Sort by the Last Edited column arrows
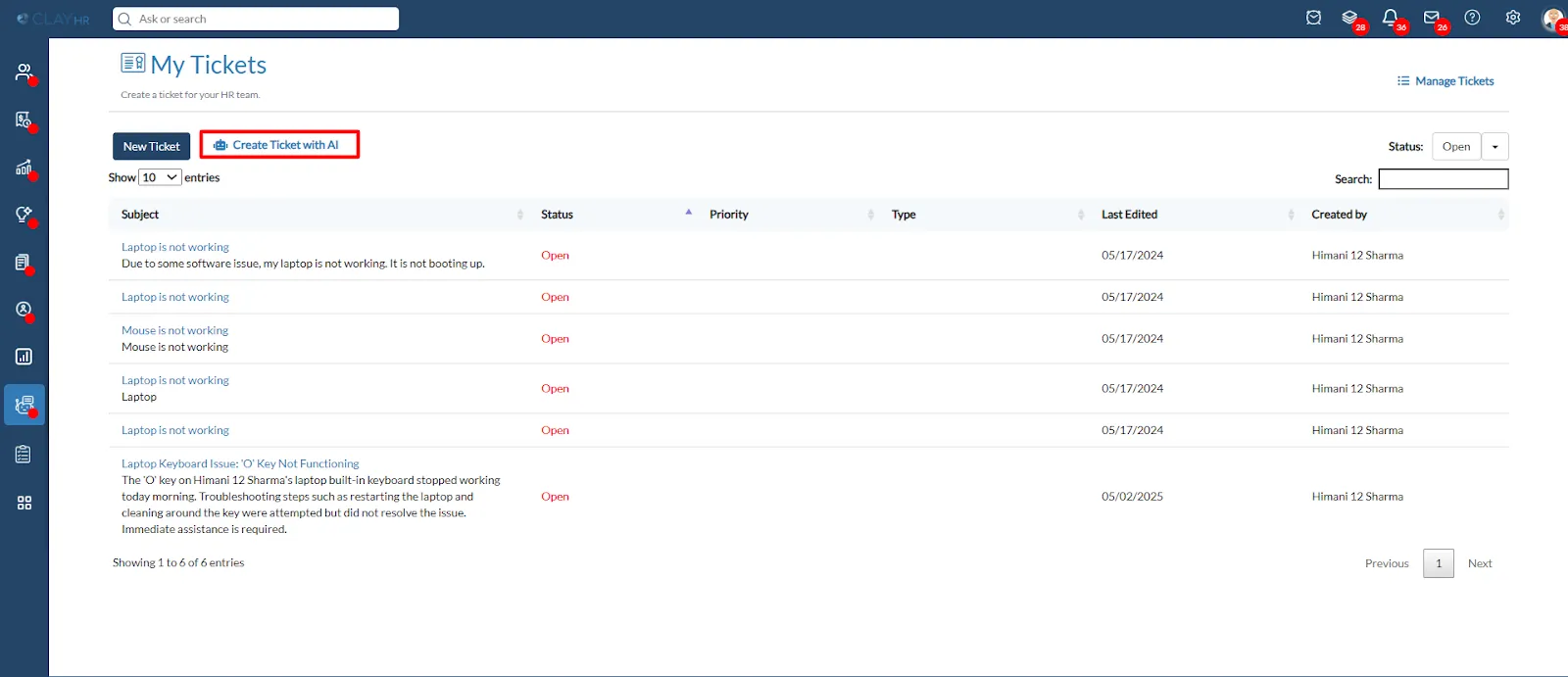The height and width of the screenshot is (677, 1568). 1291,215
